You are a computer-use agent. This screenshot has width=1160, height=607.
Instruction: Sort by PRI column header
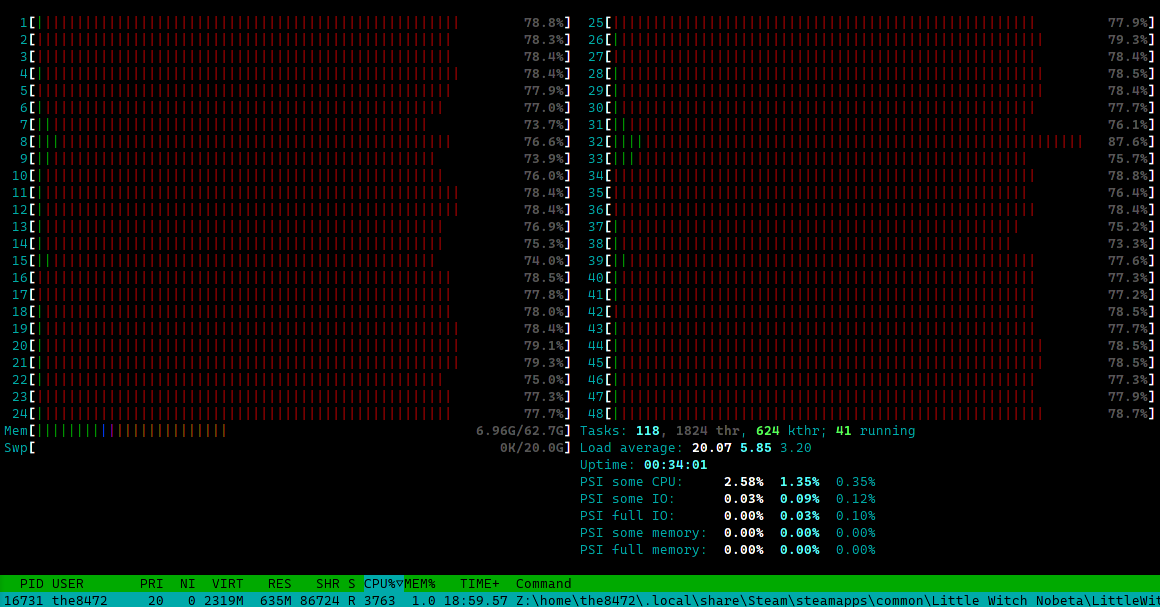tap(152, 584)
